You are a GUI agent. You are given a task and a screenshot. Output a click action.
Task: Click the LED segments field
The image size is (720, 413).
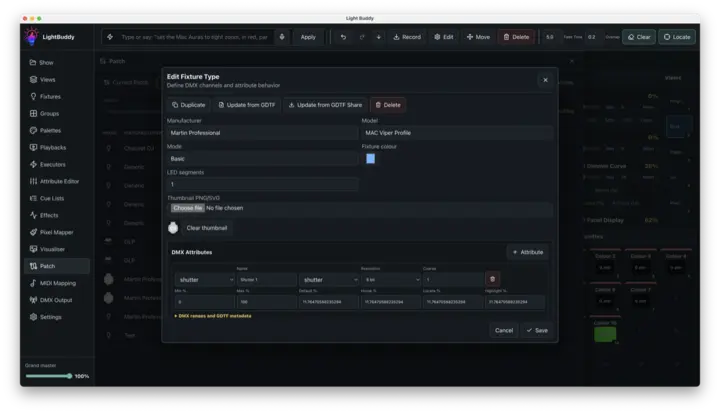pos(262,184)
